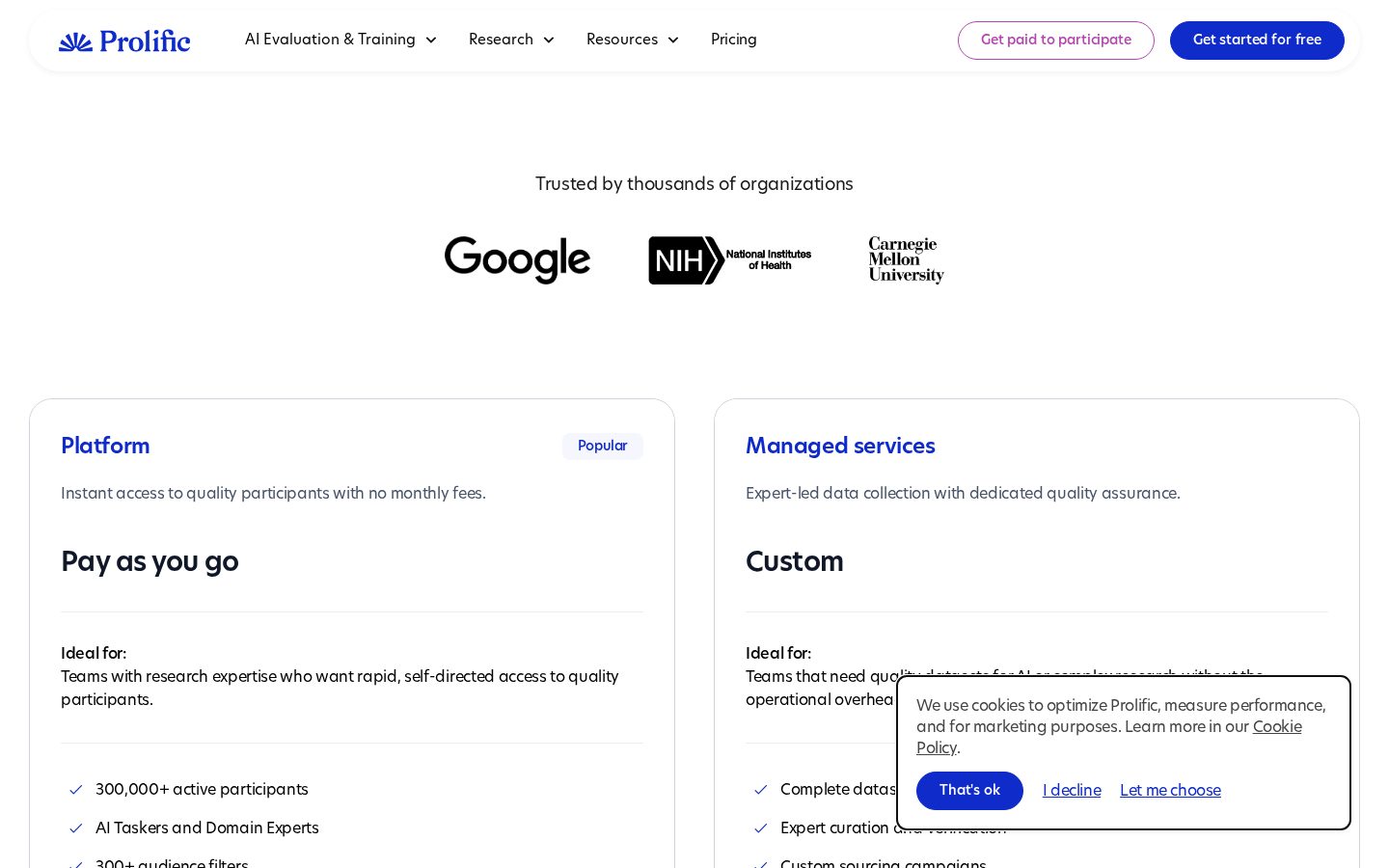Go to the Prolific homepage via logo
The width and height of the screenshot is (1389, 868).
pos(124,41)
